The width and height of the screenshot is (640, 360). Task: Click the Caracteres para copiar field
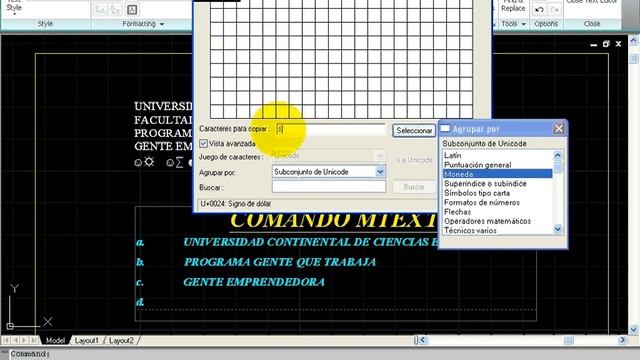point(331,129)
